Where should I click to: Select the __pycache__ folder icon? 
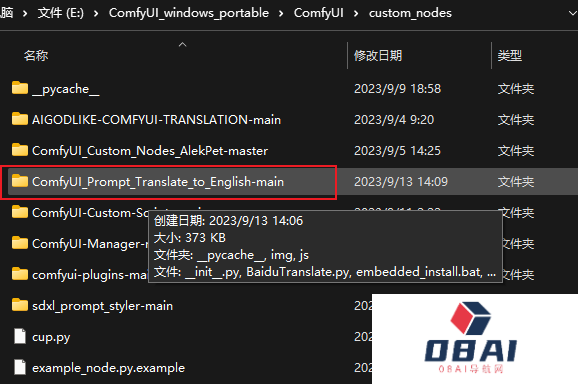(x=20, y=88)
